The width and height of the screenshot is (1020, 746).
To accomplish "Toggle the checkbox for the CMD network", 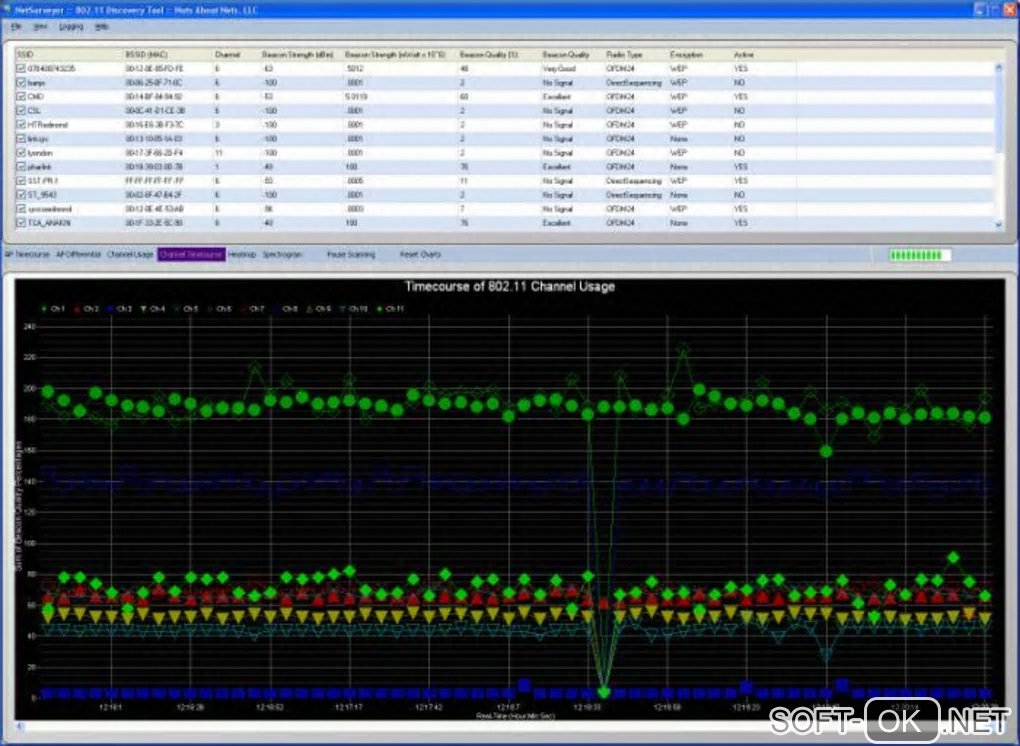I will point(21,96).
